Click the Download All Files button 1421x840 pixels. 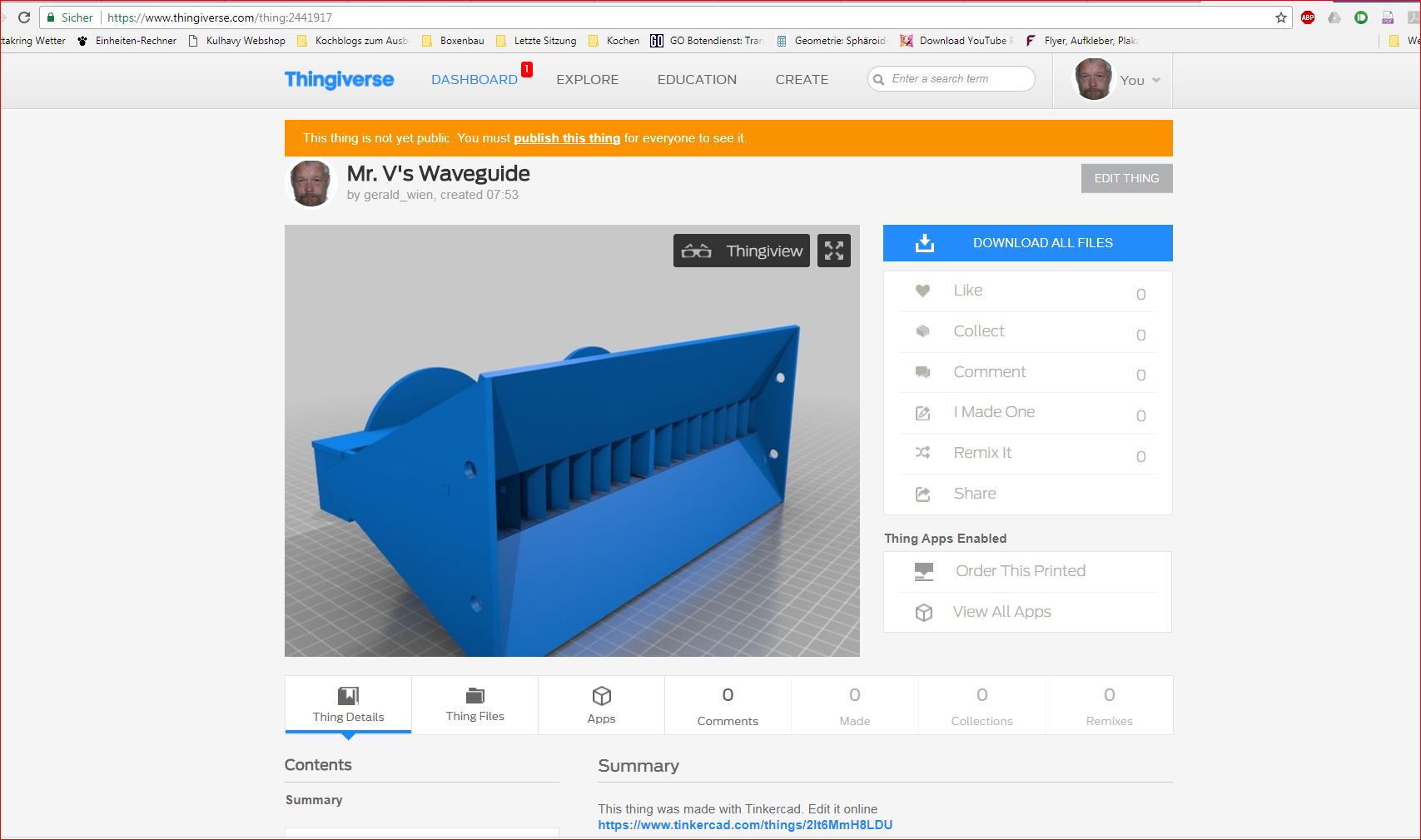pos(1028,243)
